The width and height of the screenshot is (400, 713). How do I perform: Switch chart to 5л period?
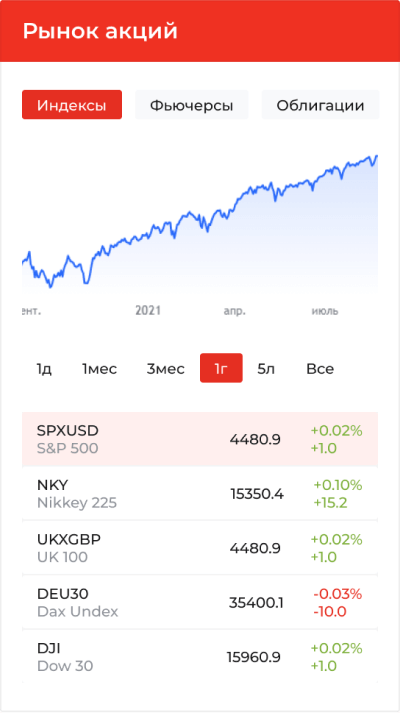point(266,368)
